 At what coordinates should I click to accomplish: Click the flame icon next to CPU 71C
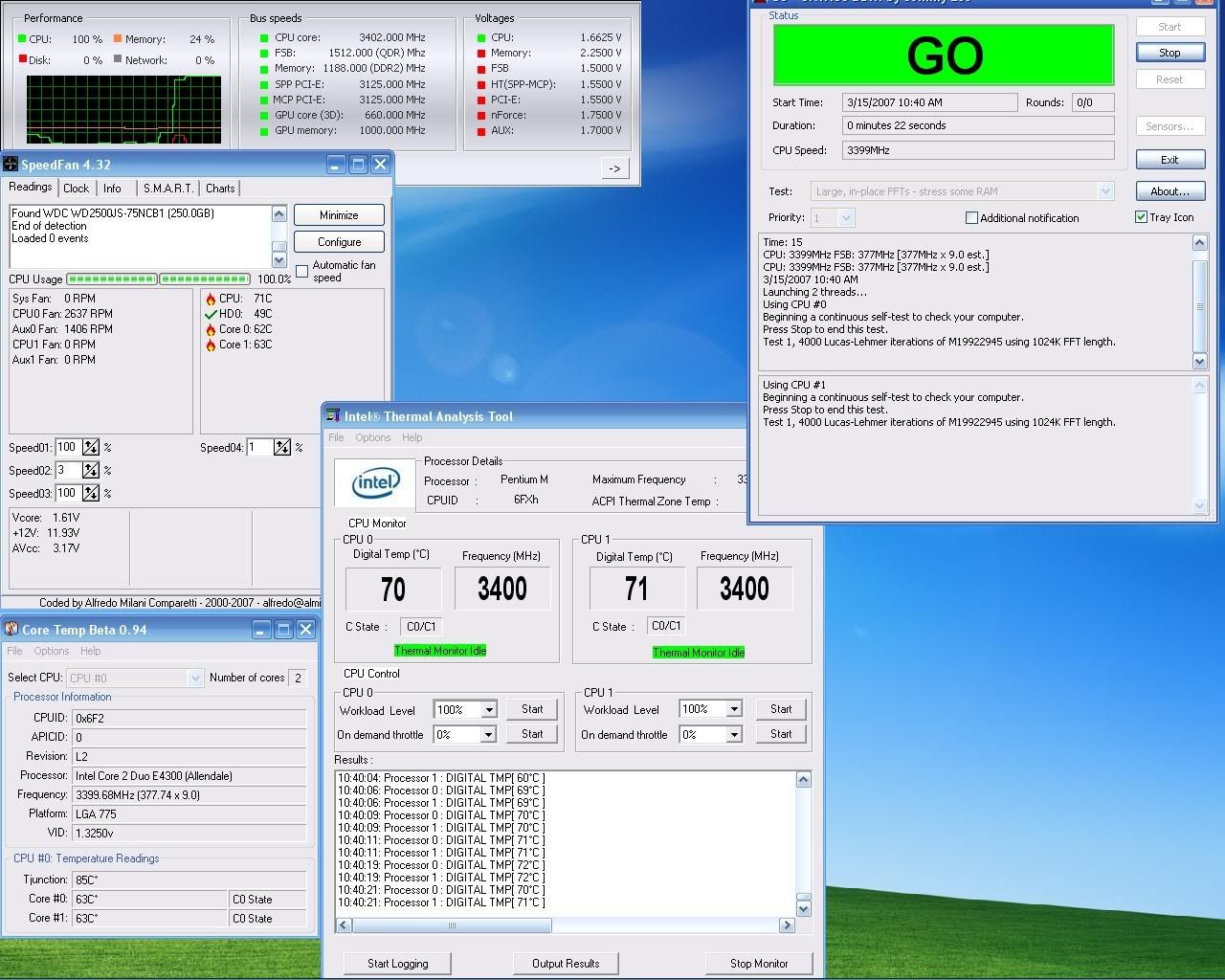click(211, 299)
